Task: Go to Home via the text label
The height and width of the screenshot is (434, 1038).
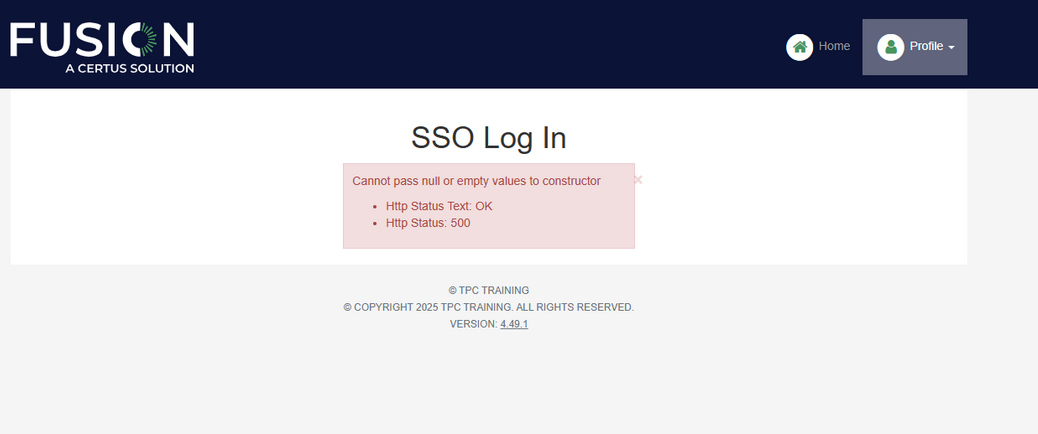Action: (834, 46)
